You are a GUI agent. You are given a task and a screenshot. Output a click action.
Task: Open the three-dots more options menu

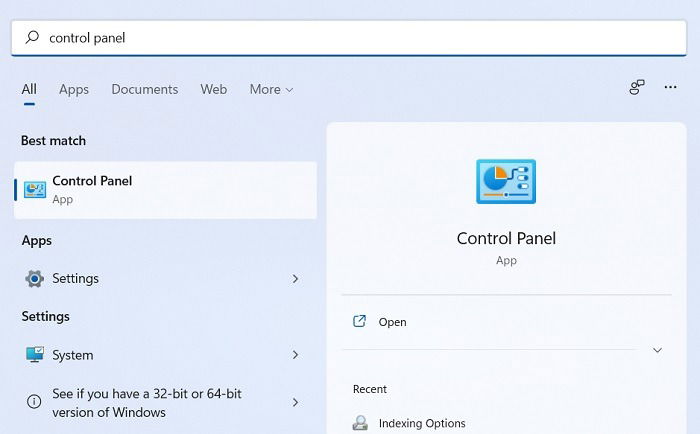(x=670, y=87)
